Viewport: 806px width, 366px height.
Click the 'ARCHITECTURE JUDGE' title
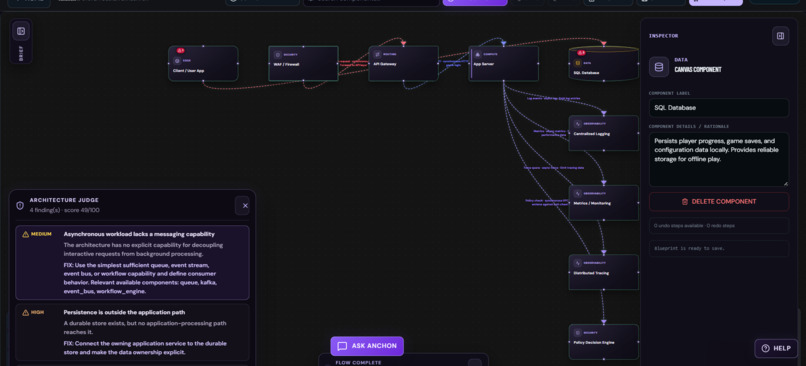click(x=64, y=200)
